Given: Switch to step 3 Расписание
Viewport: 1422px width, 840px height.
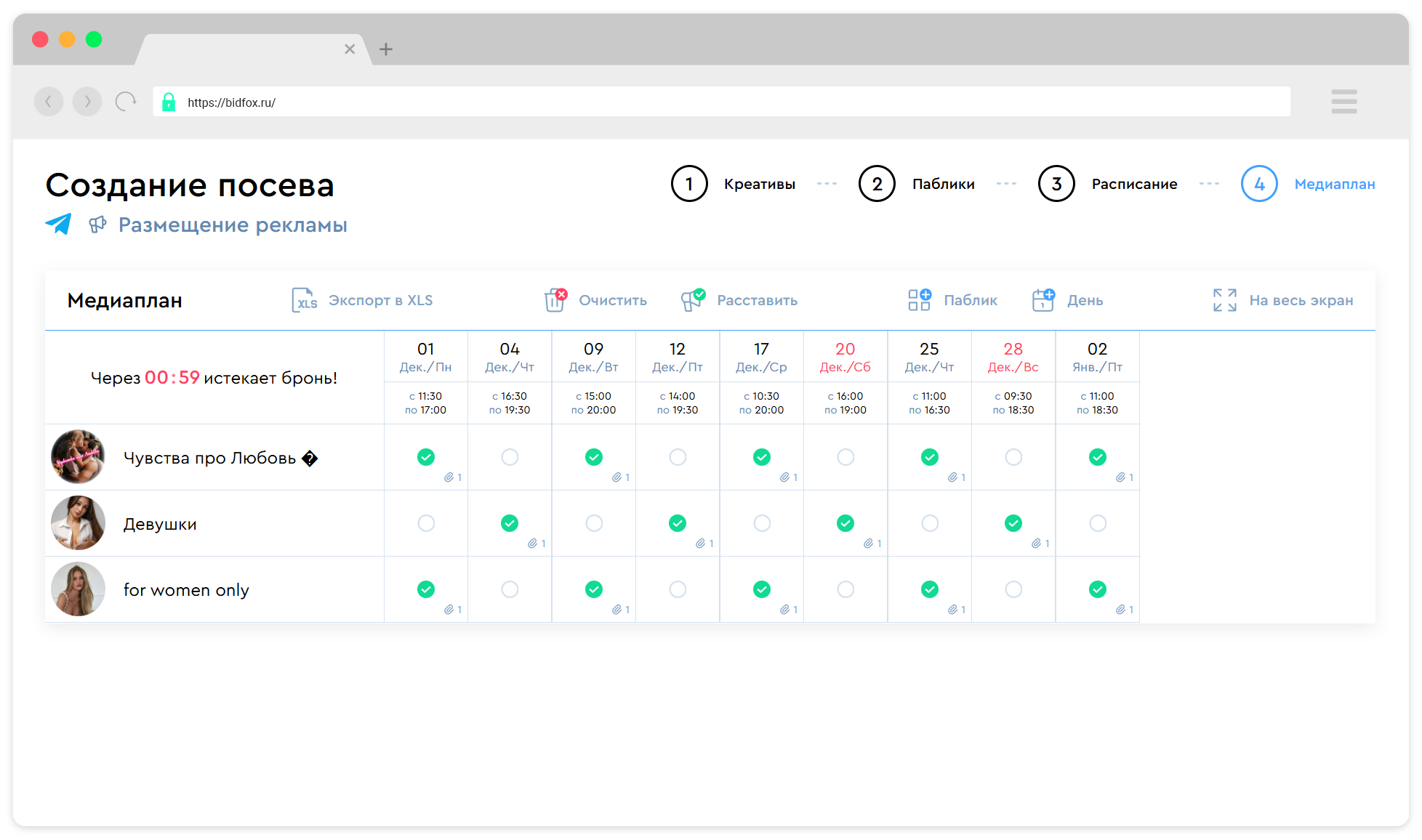Looking at the screenshot, I should click(x=1056, y=184).
